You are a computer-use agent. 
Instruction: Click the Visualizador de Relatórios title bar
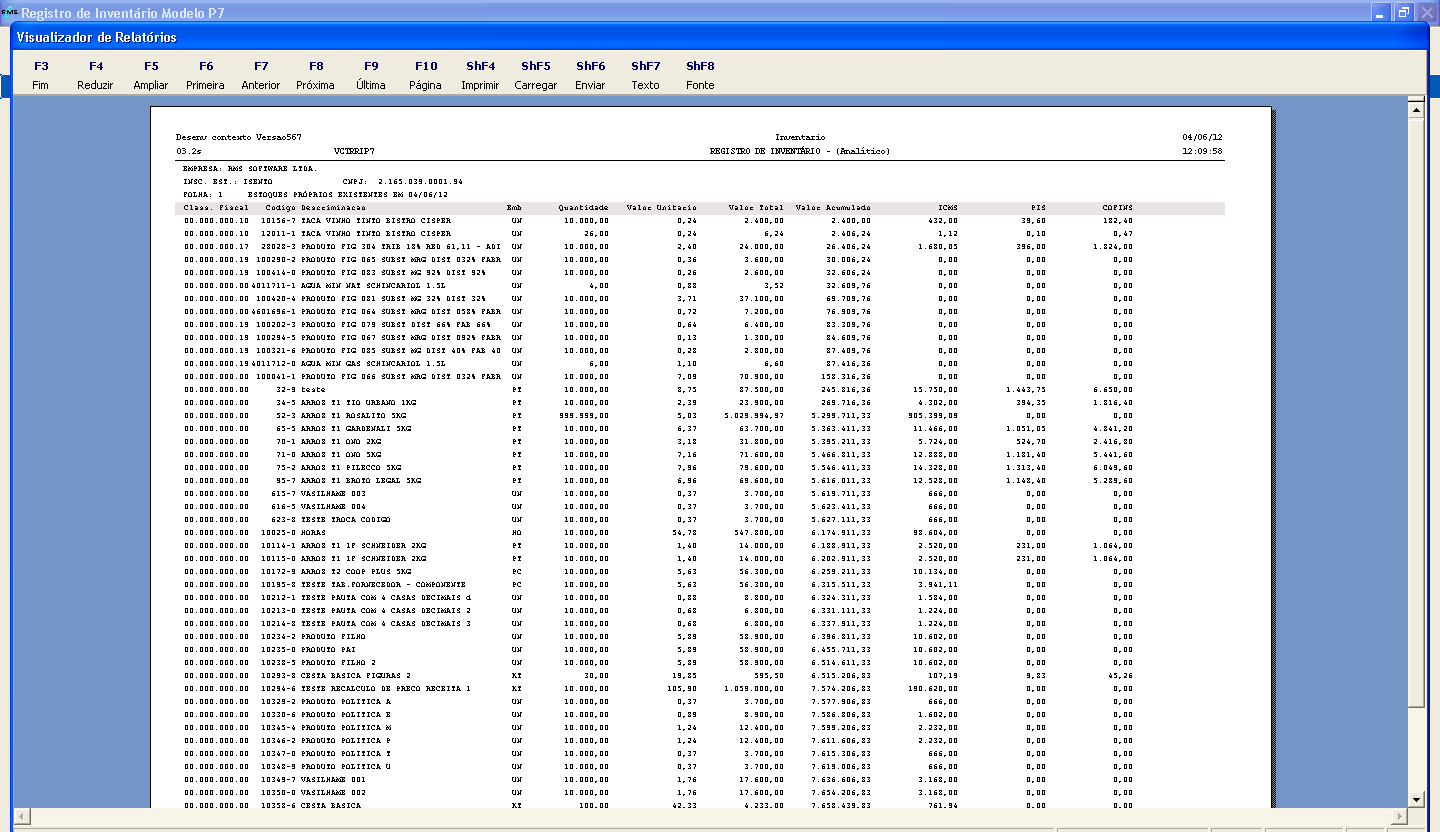coord(720,37)
